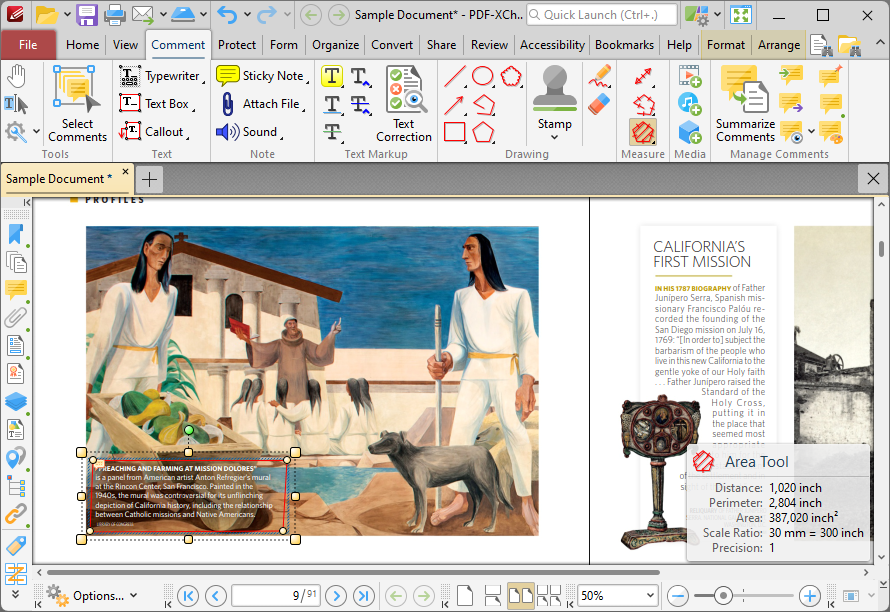Image resolution: width=890 pixels, height=612 pixels.
Task: Collapse the ribbon with the chevron
Action: pyautogui.click(x=880, y=43)
